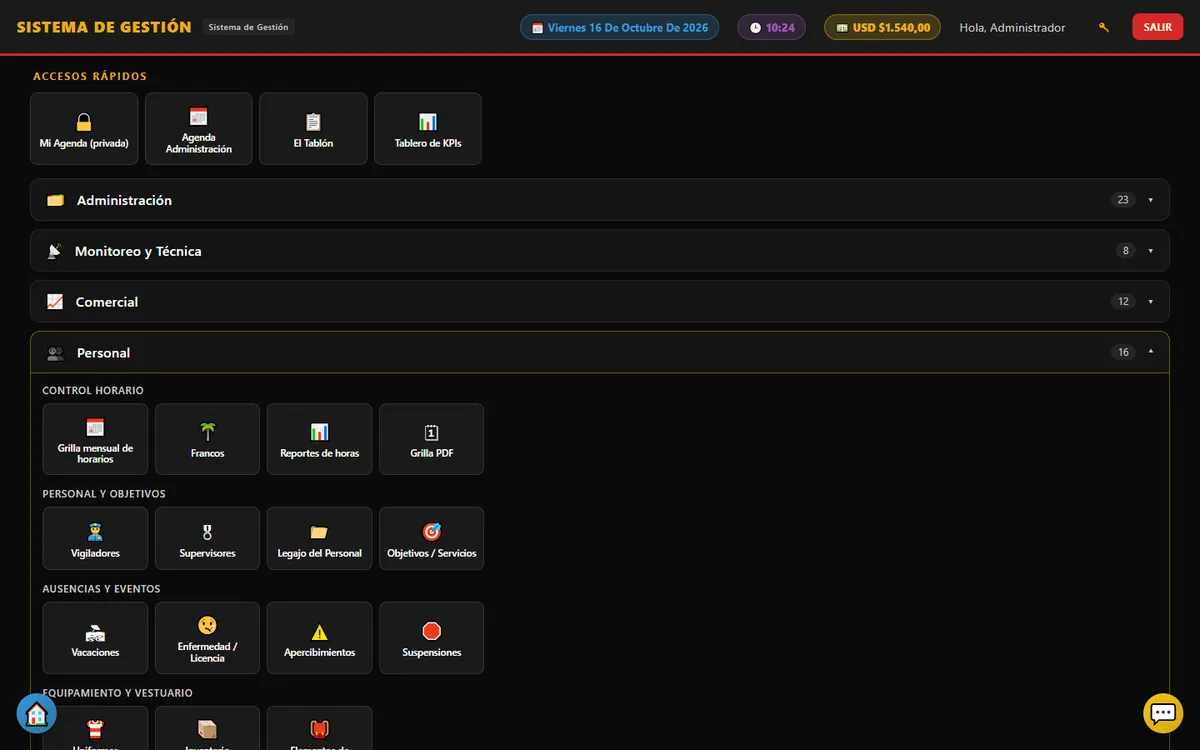Open the Vigiladores tile

click(96, 539)
